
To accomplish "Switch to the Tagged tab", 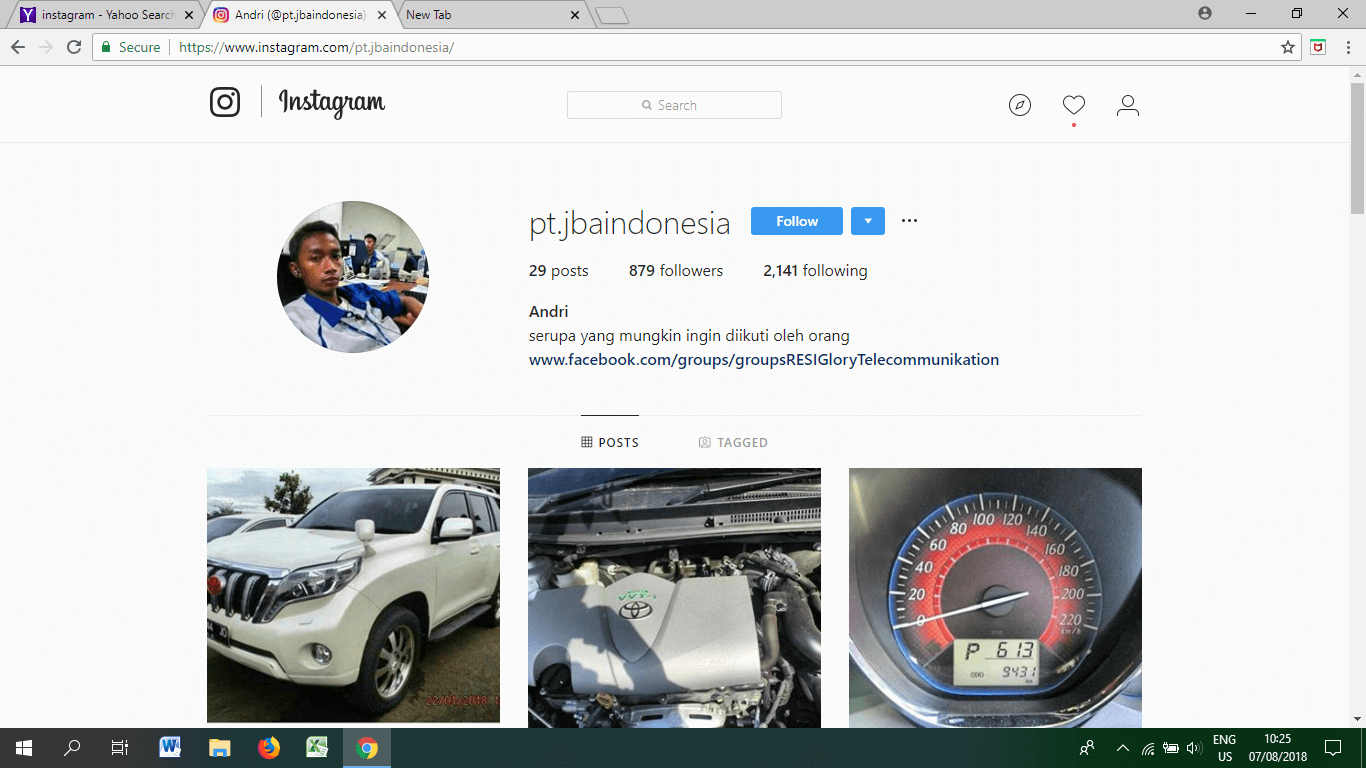I will [733, 442].
